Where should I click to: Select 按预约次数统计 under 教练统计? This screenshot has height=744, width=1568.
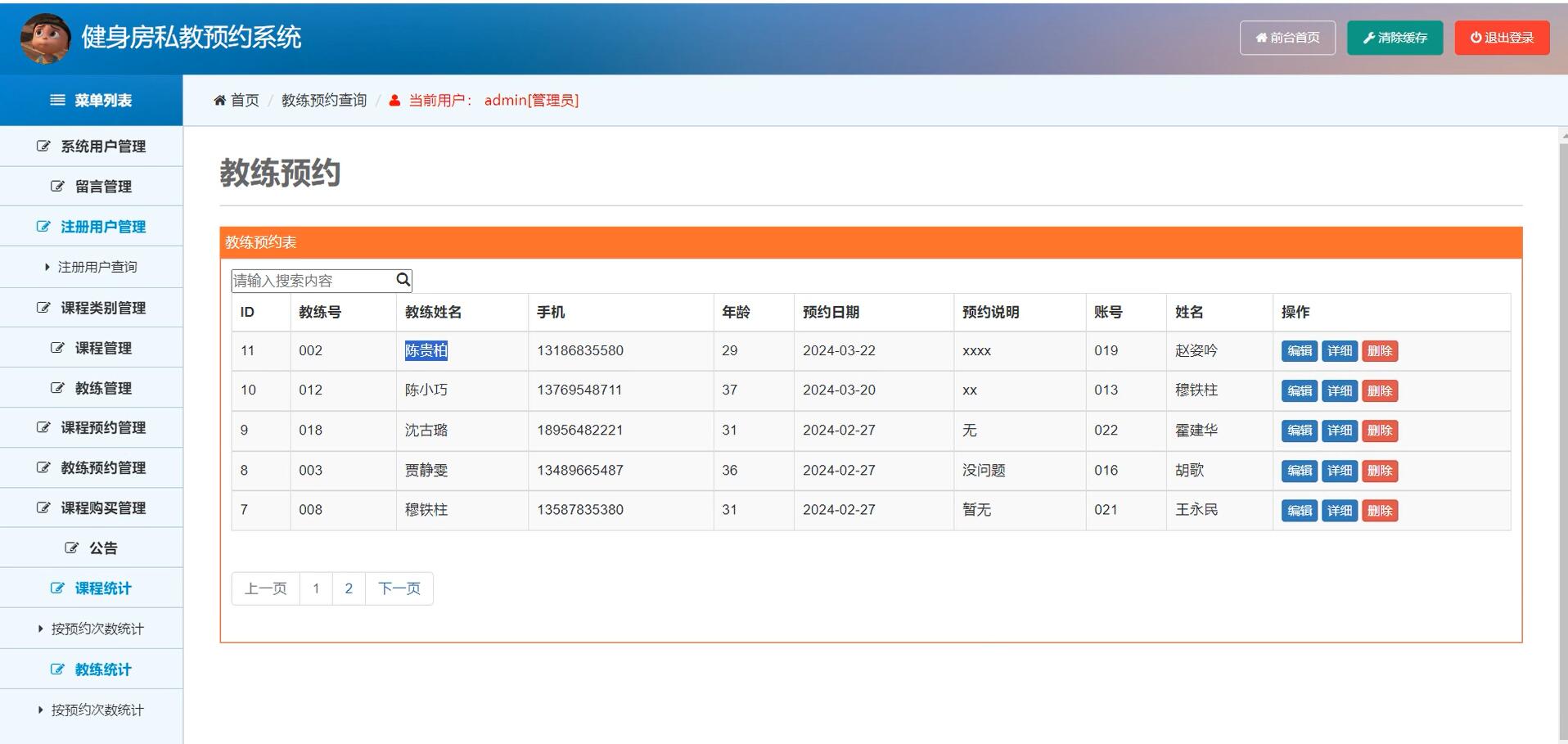coord(92,710)
